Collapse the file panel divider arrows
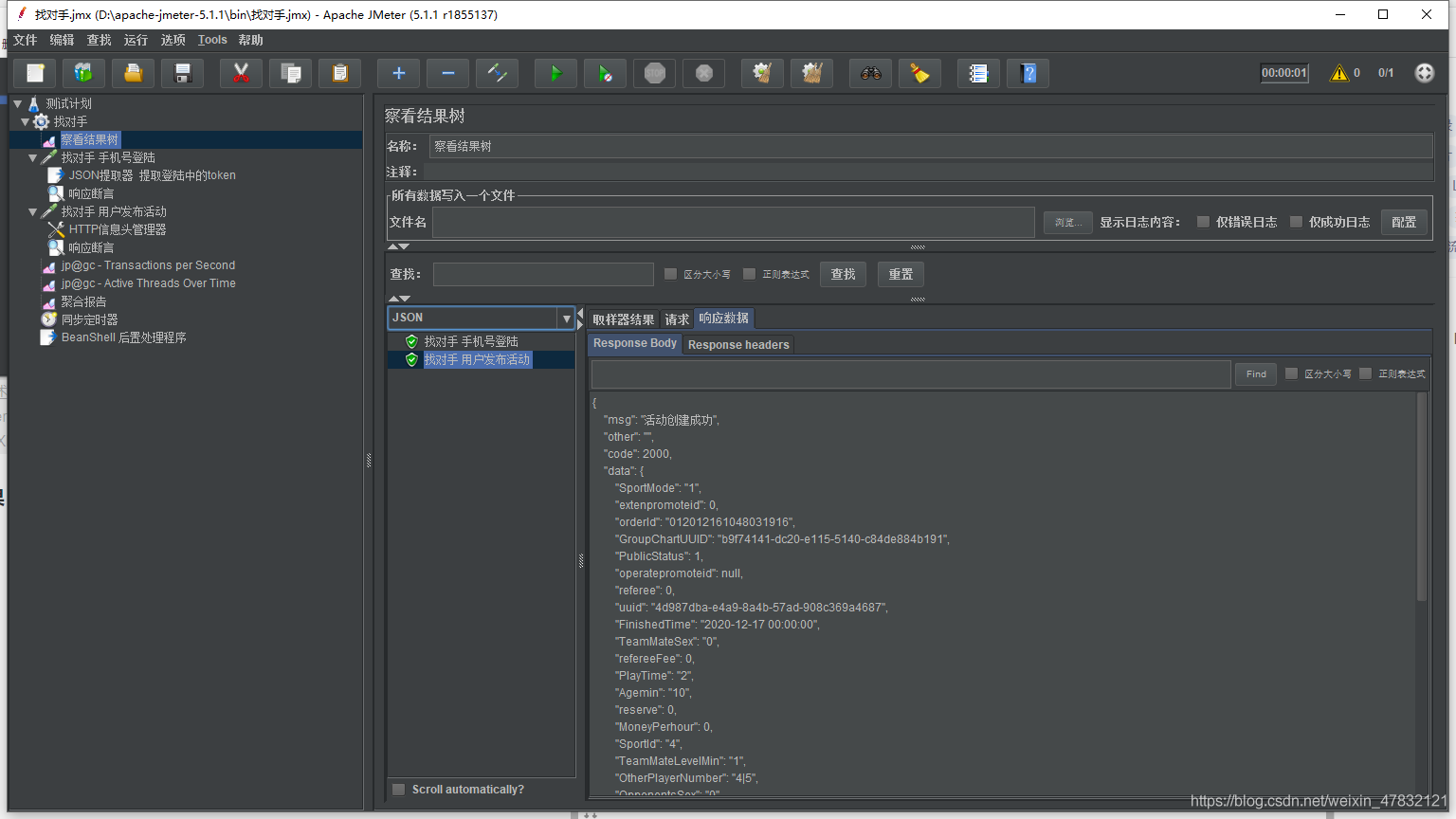1456x819 pixels. (399, 246)
